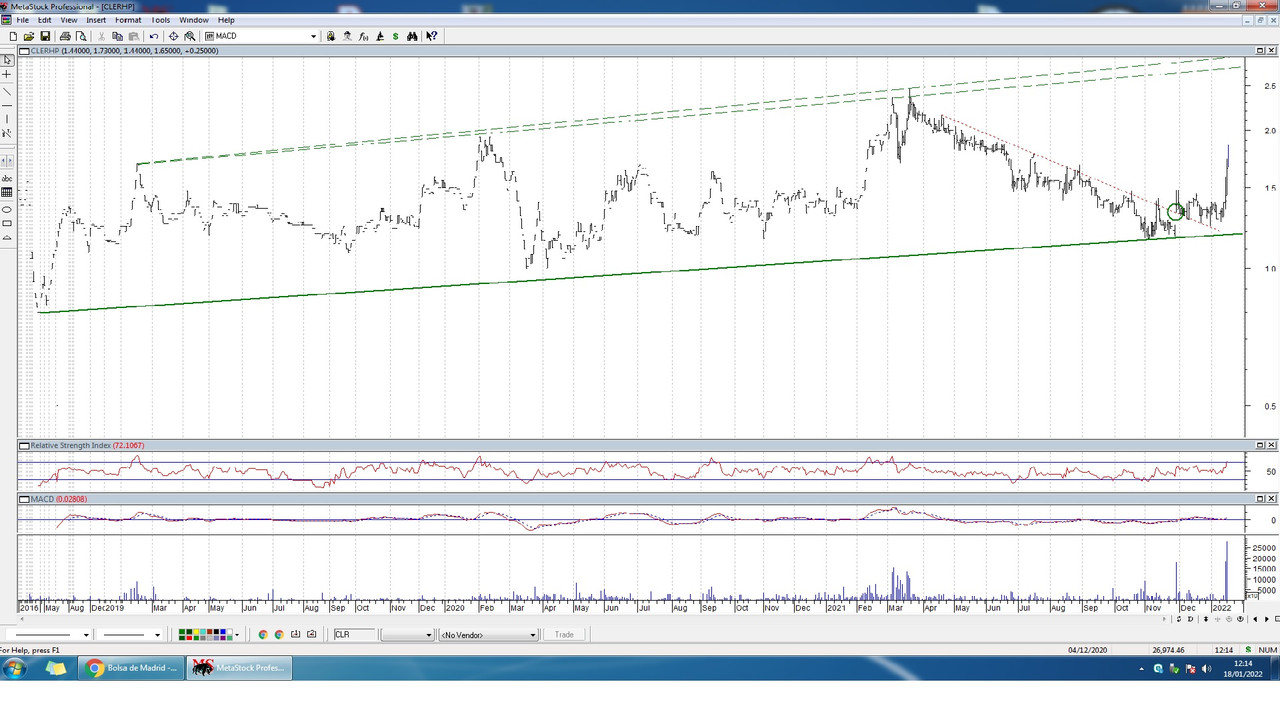Save chart with floppy disk icon
The width and height of the screenshot is (1280, 720).
click(x=45, y=36)
